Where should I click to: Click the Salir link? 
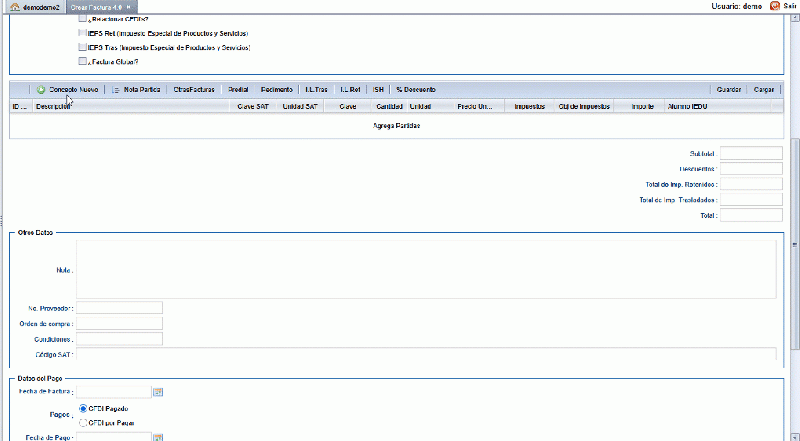(x=790, y=7)
